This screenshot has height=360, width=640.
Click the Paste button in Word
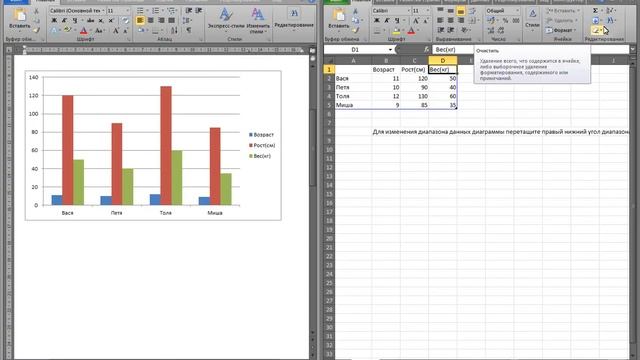19,20
